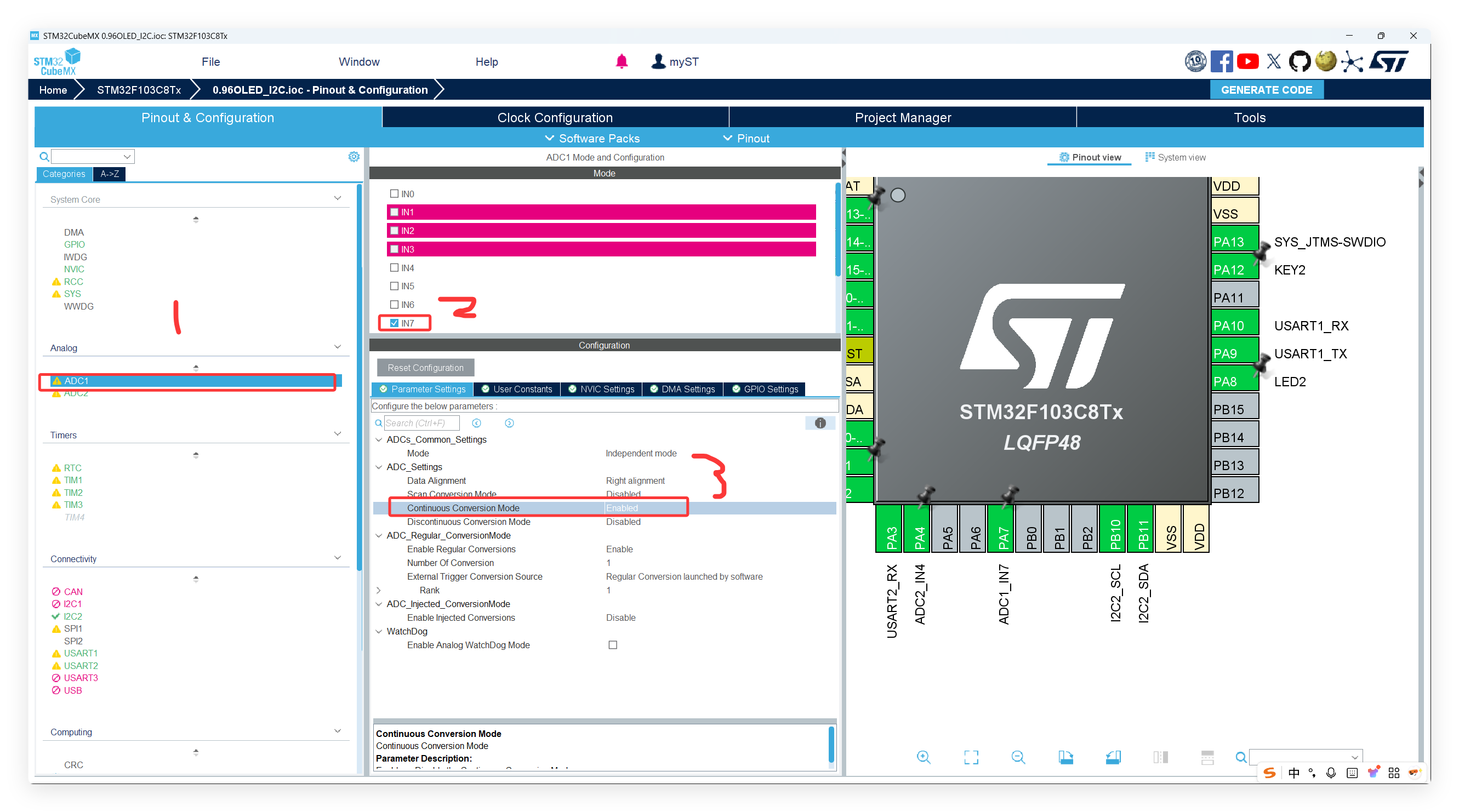Image resolution: width=1459 pixels, height=812 pixels.
Task: Click the GENERATE CODE button
Action: [1266, 89]
